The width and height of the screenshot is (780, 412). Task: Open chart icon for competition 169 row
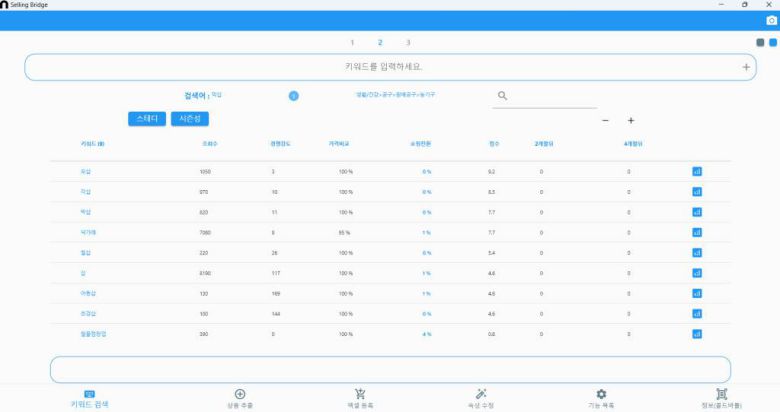[697, 294]
